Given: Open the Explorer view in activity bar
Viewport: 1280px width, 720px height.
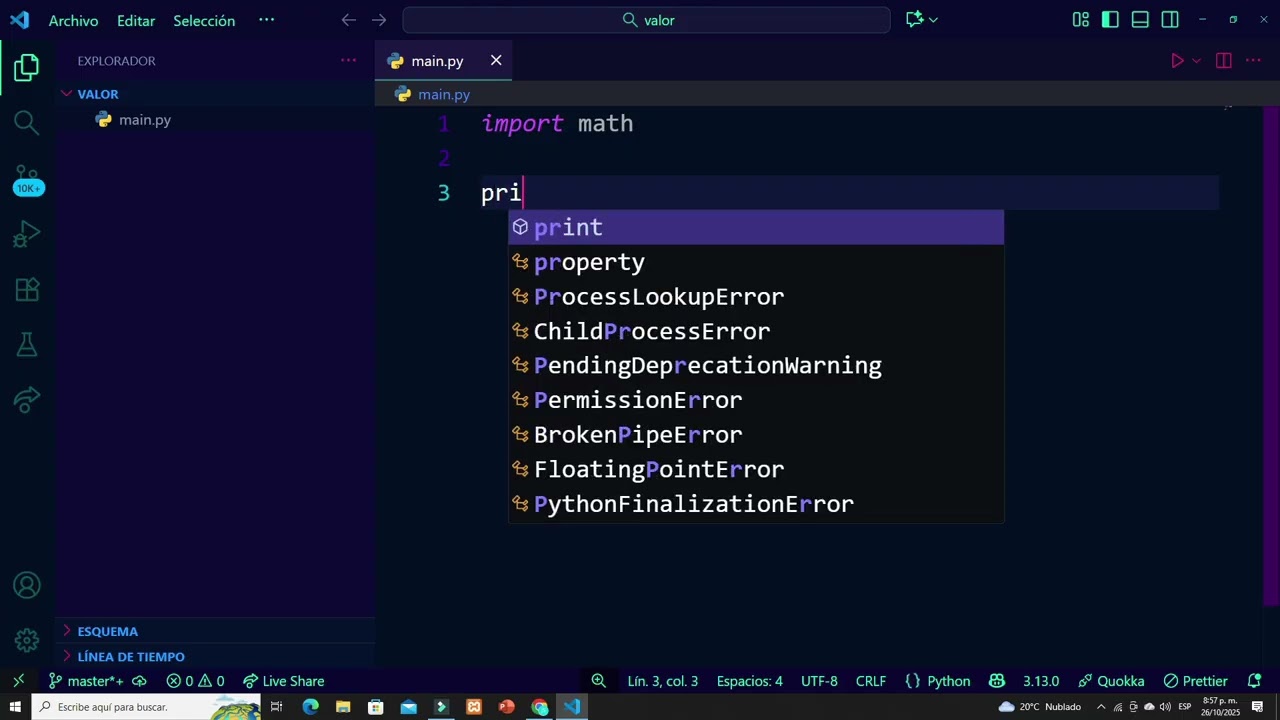Looking at the screenshot, I should click(27, 68).
